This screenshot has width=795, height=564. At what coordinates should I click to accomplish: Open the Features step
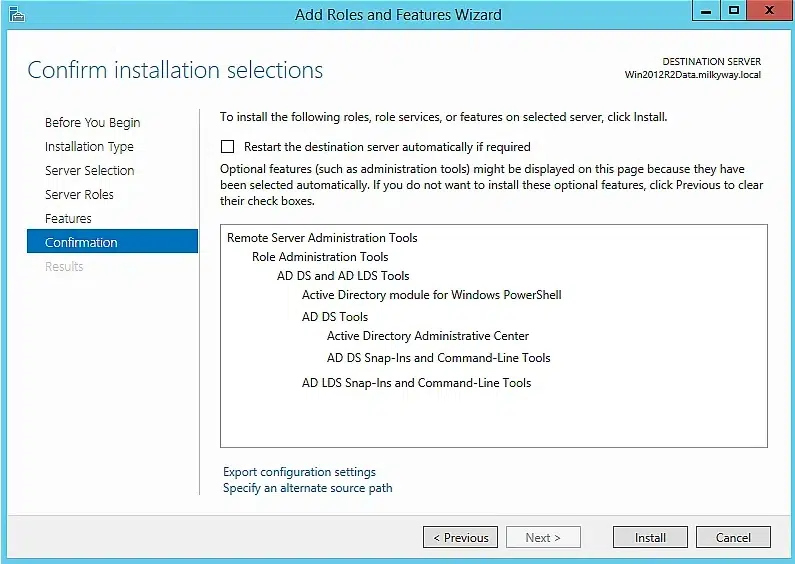point(68,219)
